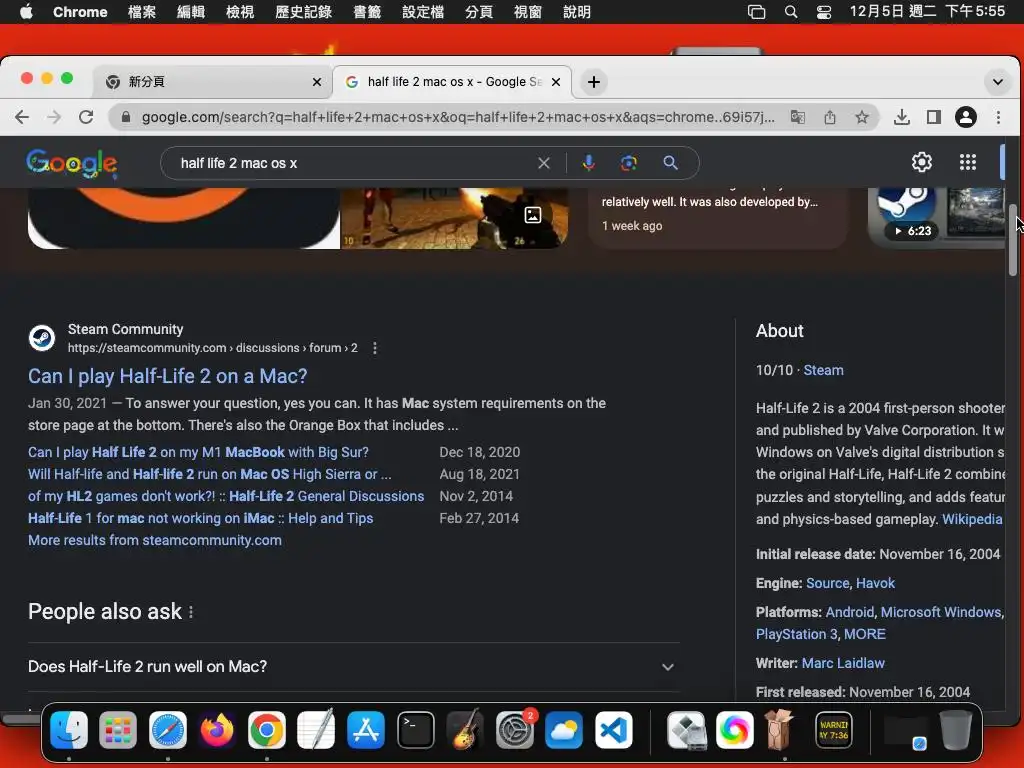The image size is (1024, 768).
Task: Switch to the 新分頁 tab
Action: point(212,82)
